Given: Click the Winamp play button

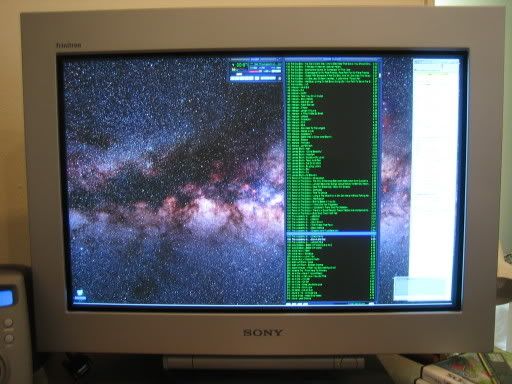Looking at the screenshot, I should 237,78.
